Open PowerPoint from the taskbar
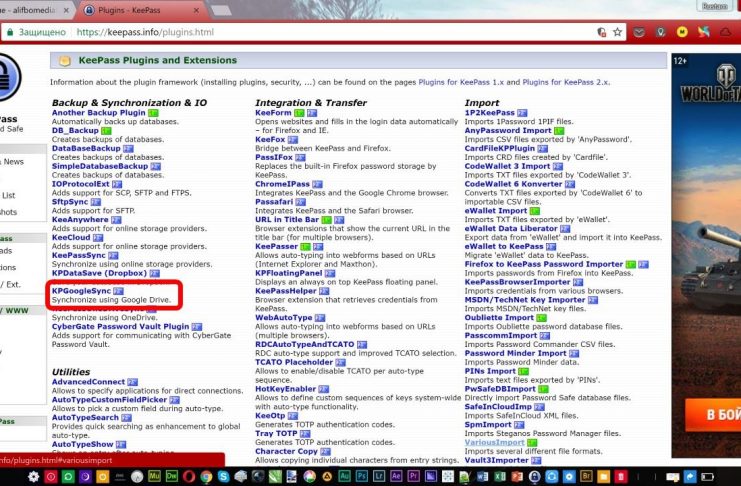The image size is (741, 486). [517, 477]
